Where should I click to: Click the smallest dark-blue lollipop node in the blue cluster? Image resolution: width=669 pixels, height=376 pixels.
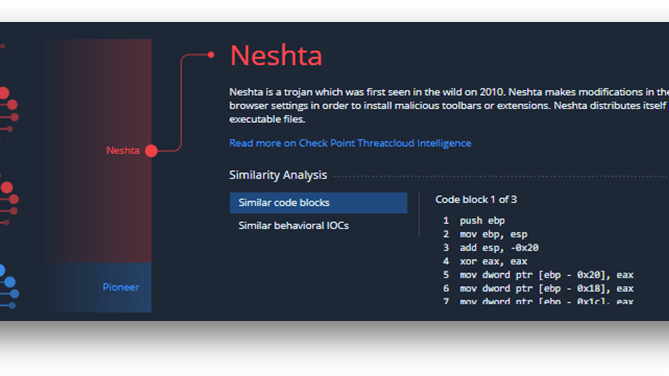(x=12, y=305)
